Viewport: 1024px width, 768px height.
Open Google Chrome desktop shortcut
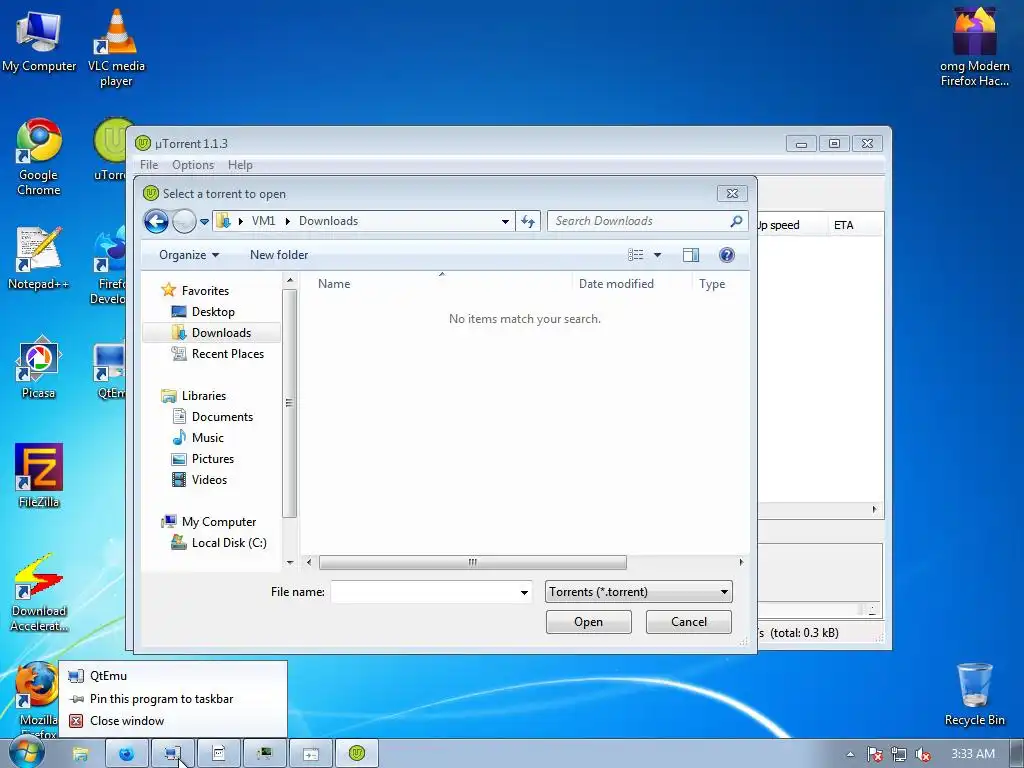coord(39,157)
